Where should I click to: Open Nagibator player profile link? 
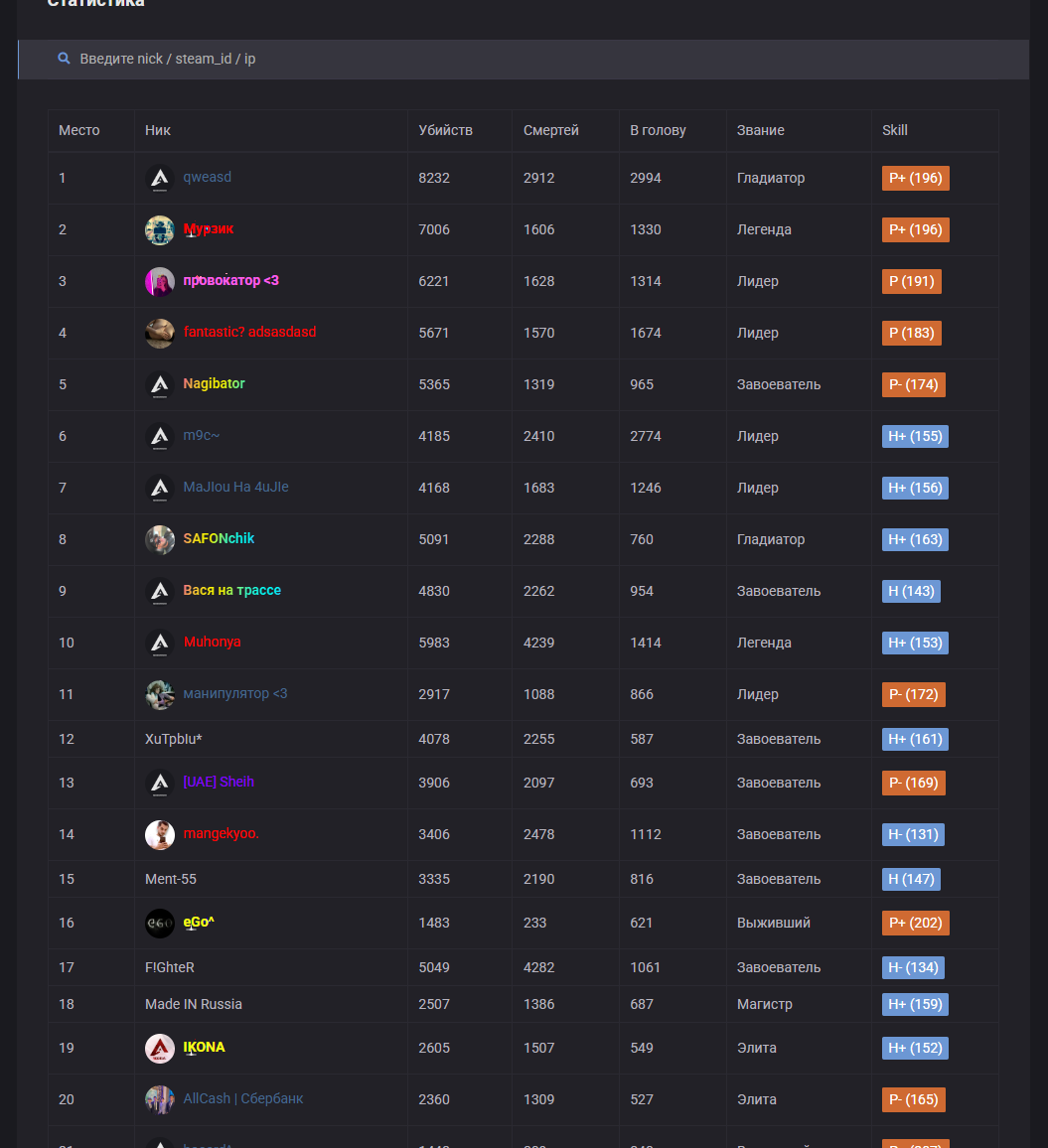pyautogui.click(x=214, y=384)
